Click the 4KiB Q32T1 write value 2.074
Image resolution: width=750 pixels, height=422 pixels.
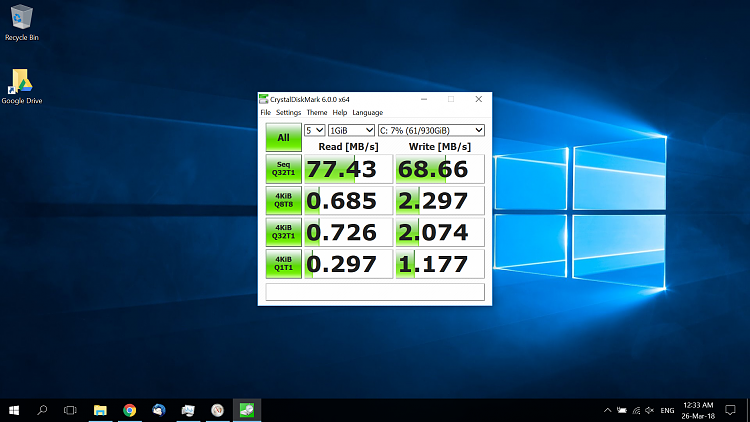440,232
